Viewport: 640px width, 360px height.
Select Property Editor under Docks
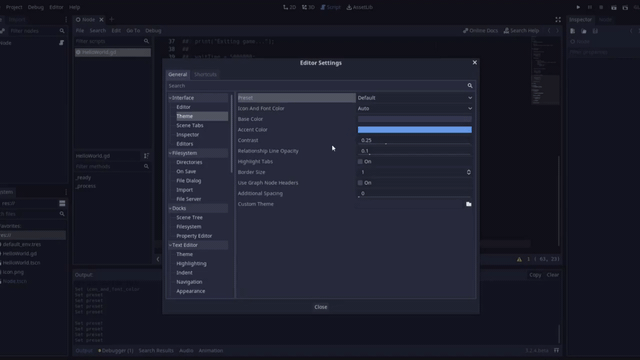click(194, 236)
